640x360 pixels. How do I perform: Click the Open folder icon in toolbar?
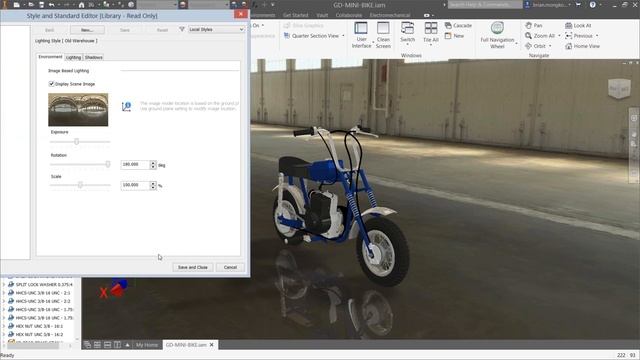point(31,5)
